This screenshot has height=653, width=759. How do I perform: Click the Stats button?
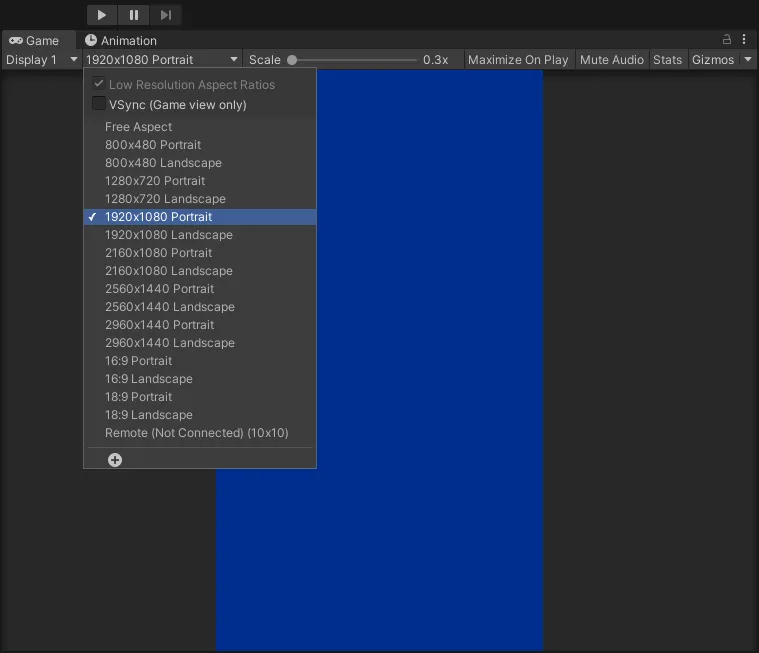pyautogui.click(x=667, y=60)
